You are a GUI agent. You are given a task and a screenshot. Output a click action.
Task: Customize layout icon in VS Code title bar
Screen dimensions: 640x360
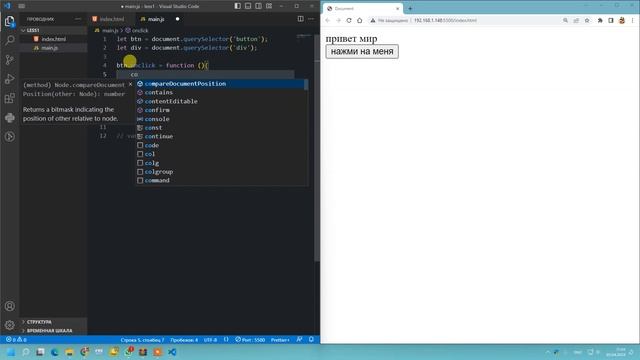(x=269, y=6)
